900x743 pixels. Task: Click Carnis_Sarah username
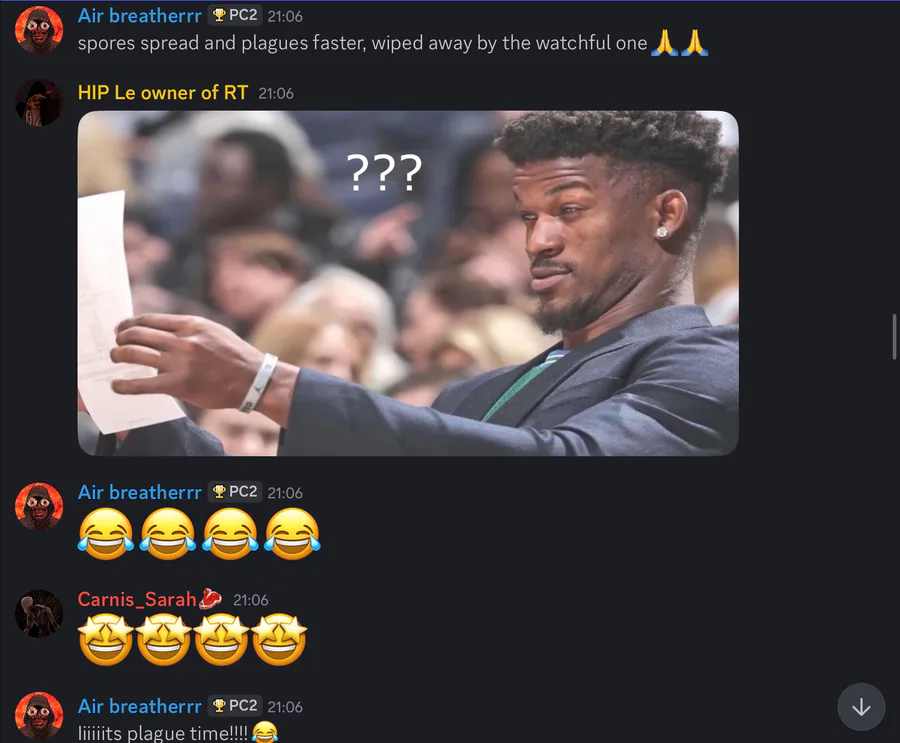click(x=137, y=599)
